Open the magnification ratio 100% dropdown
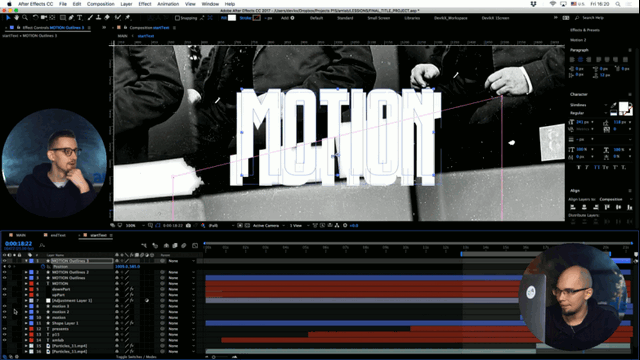 [135, 225]
